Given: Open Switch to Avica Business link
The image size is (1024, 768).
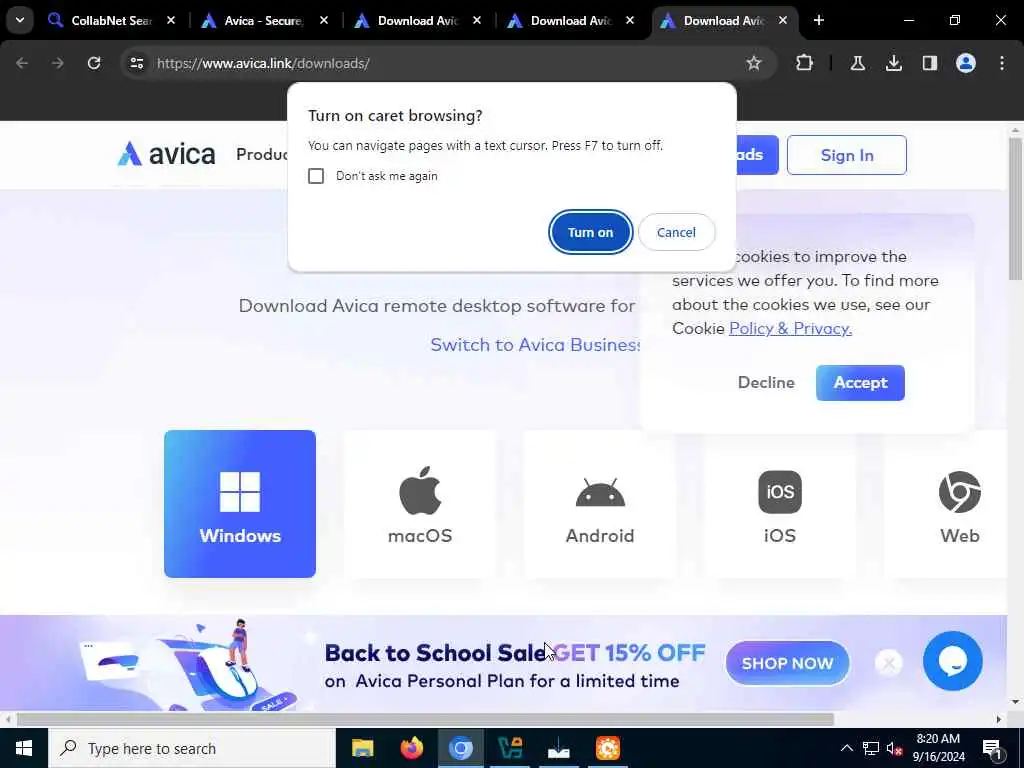Looking at the screenshot, I should coord(536,345).
